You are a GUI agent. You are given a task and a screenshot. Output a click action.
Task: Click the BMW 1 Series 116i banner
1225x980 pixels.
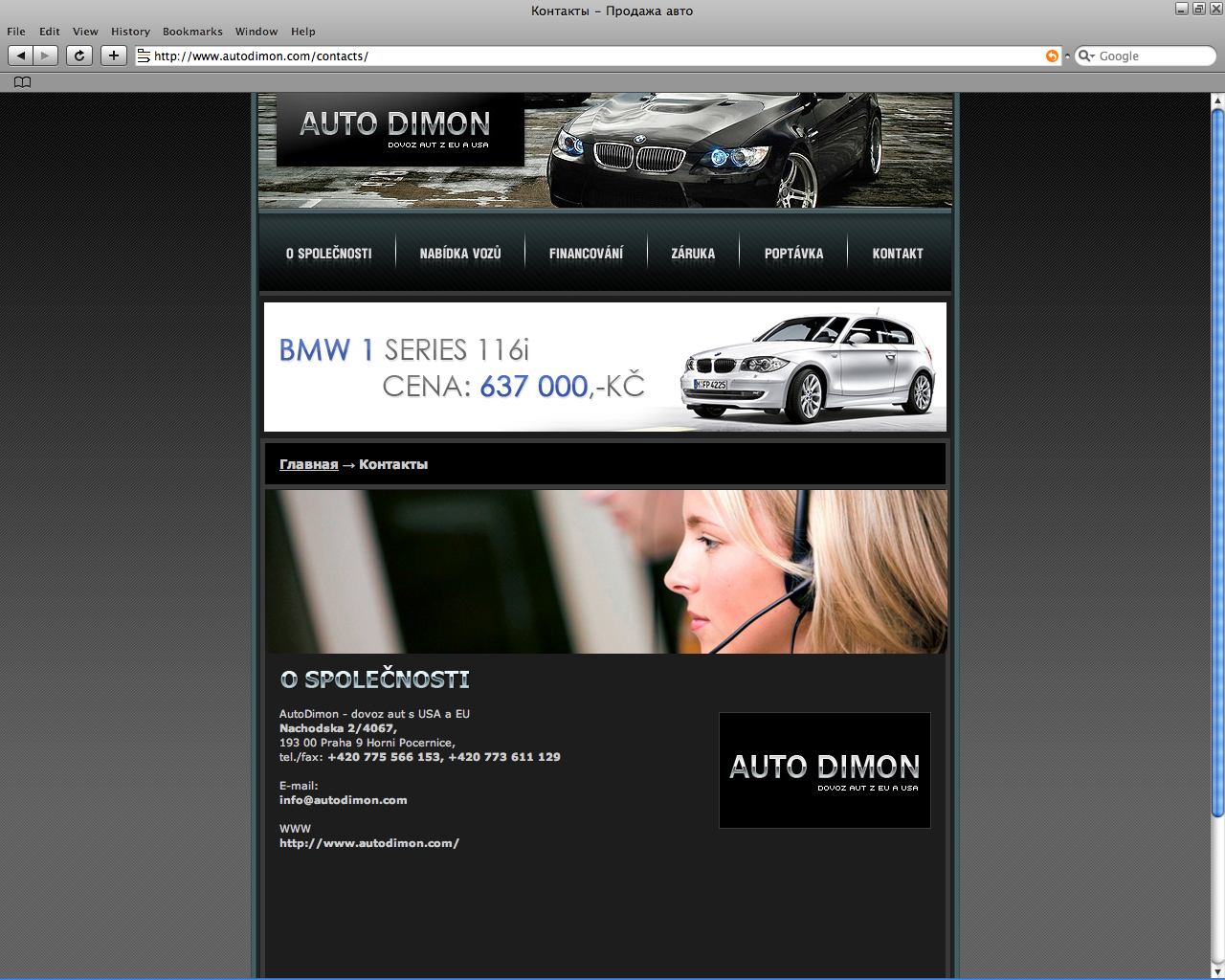click(x=605, y=367)
